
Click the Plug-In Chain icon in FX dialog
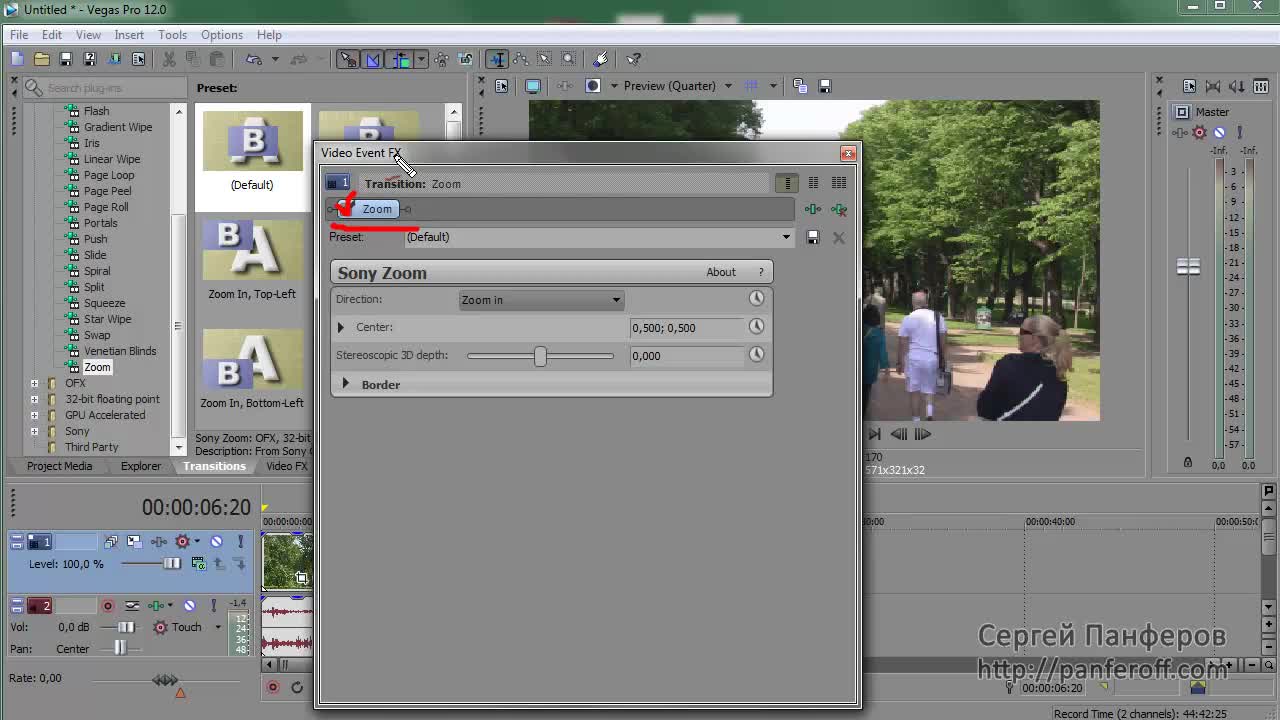point(813,209)
